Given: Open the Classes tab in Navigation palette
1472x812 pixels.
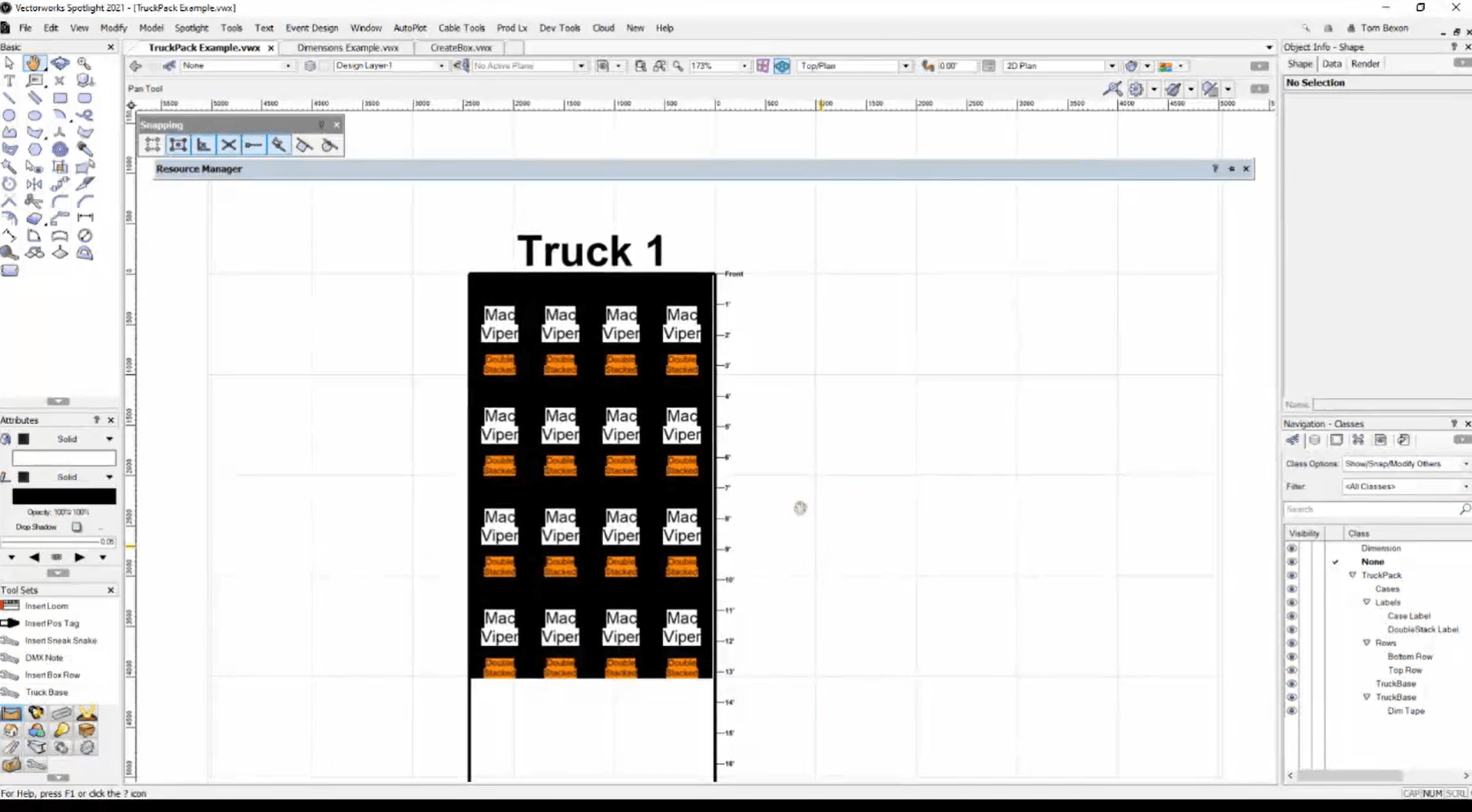Looking at the screenshot, I should click(1293, 440).
